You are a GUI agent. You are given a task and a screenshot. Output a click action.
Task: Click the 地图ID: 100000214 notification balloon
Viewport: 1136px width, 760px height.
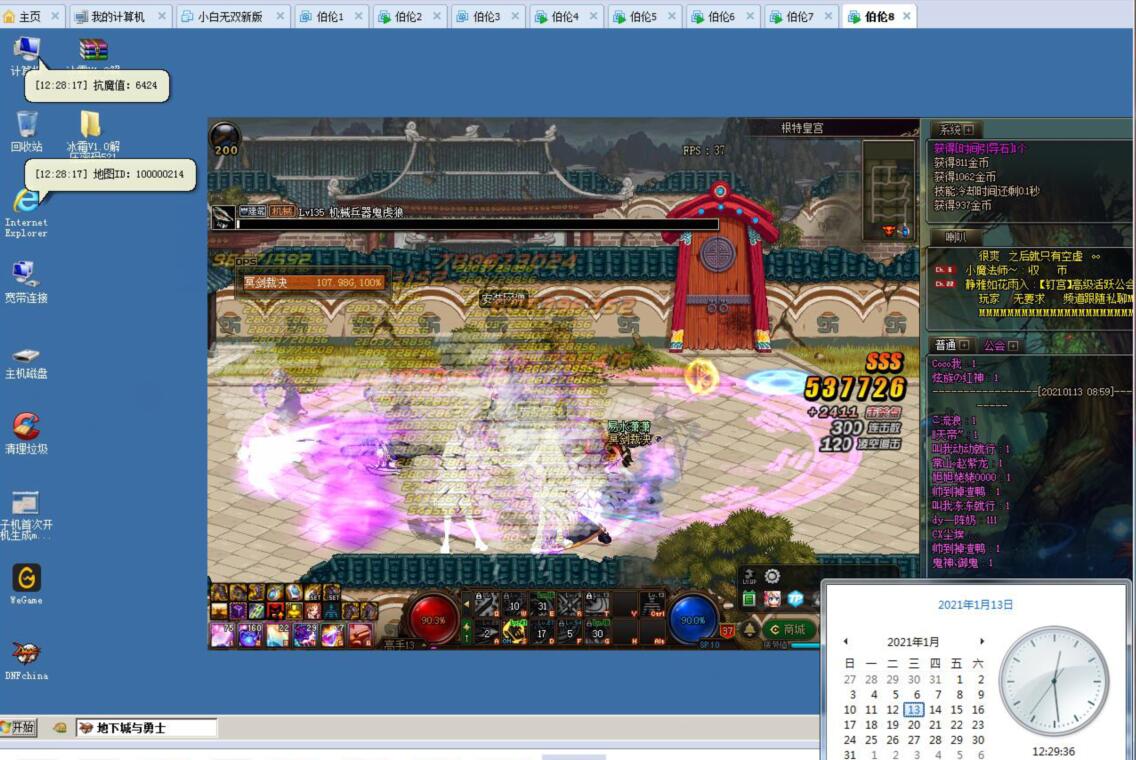click(110, 175)
